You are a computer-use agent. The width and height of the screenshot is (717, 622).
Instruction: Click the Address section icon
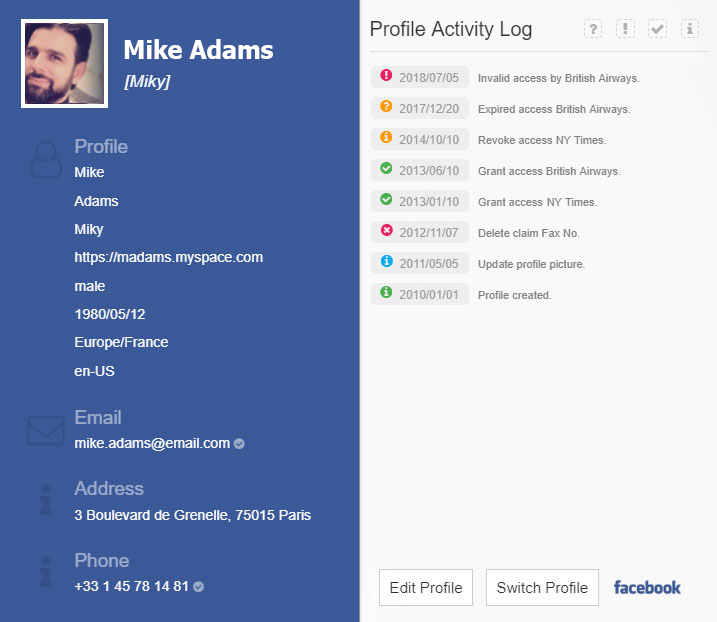(45, 502)
